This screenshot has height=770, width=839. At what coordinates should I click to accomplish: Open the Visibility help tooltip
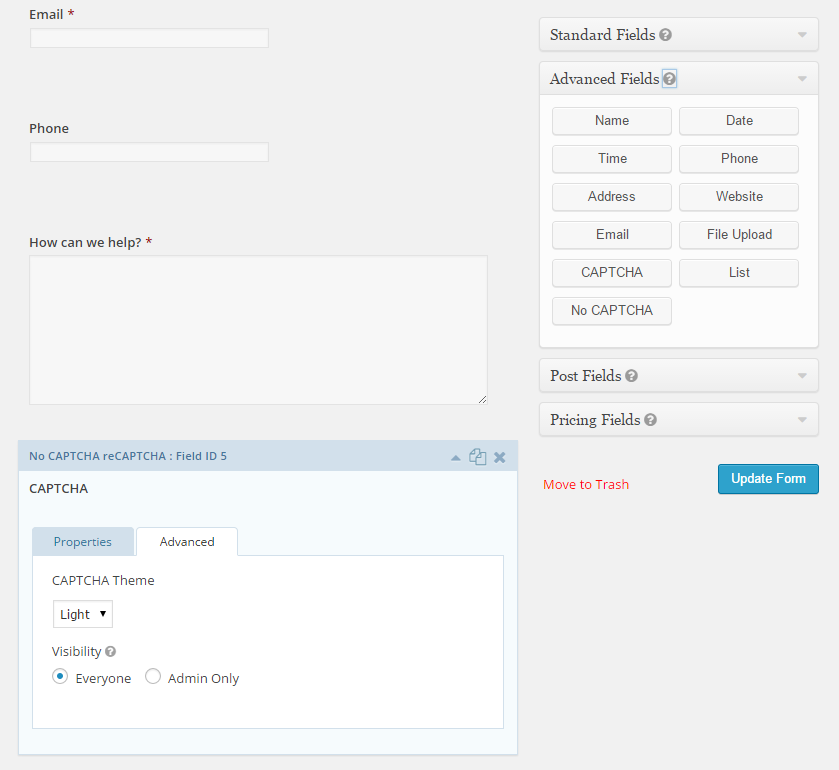111,652
